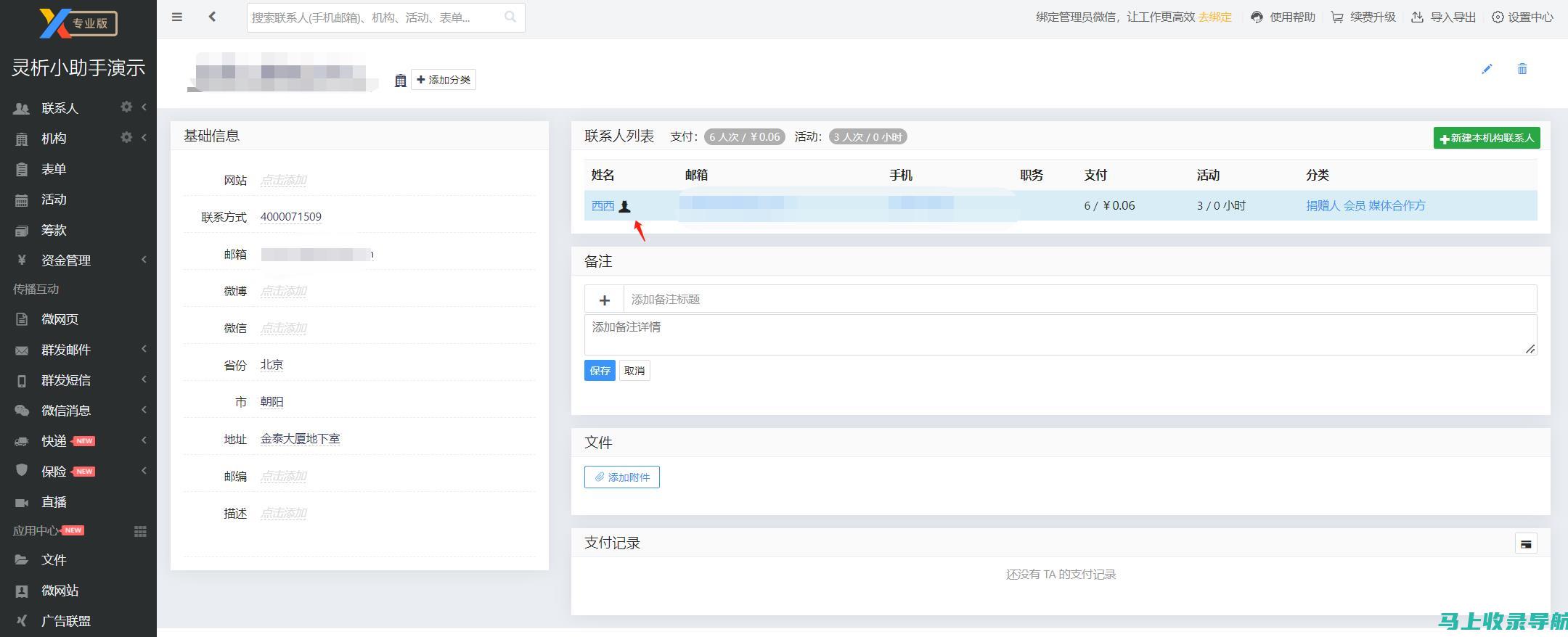Toggle the hamburger sidebar menu
This screenshot has height=637, width=1568.
click(x=177, y=17)
